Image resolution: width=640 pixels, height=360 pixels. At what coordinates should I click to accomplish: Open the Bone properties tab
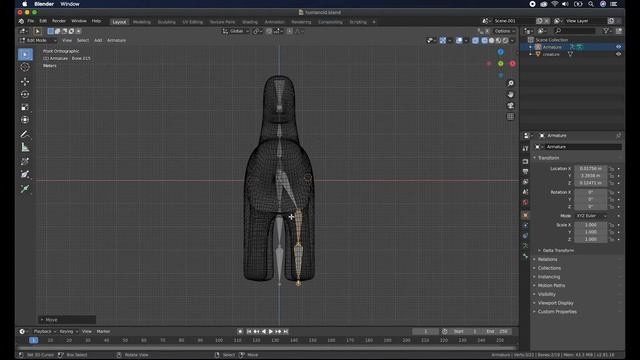(525, 256)
